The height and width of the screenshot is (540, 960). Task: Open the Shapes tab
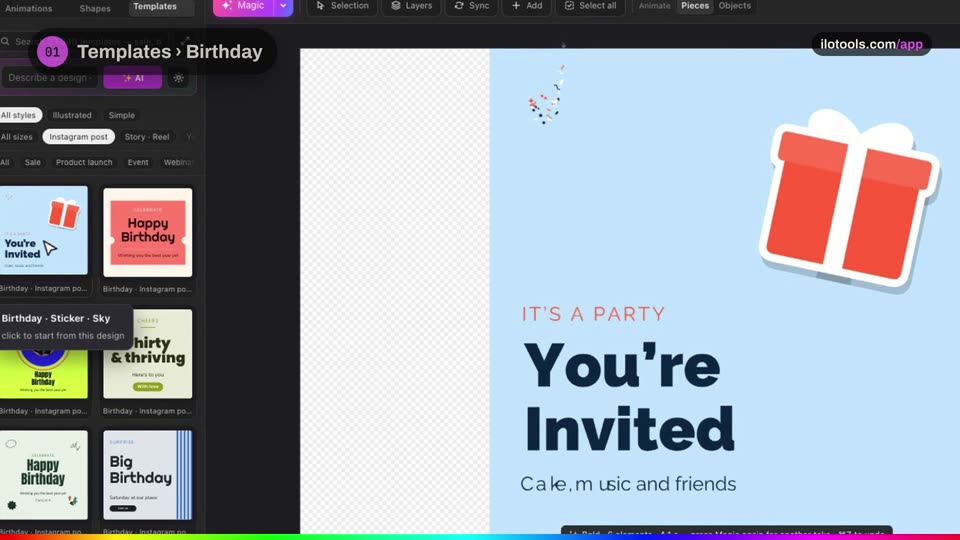click(x=95, y=9)
